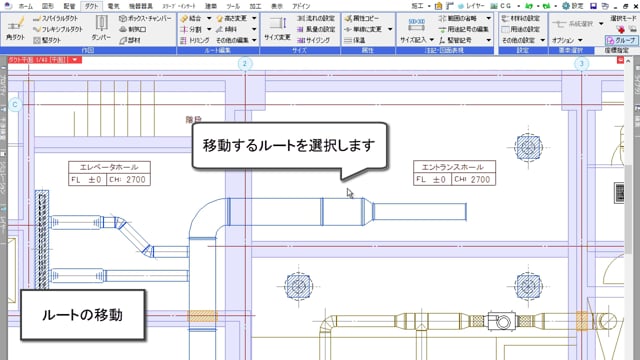This screenshot has height=360, width=640.
Task: Choose the ボックス・チャンバー tool
Action: click(145, 18)
